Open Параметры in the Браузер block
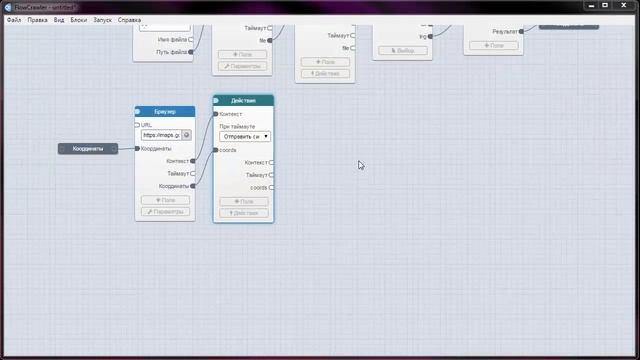Screen dimensions: 640x360 pyautogui.click(x=165, y=211)
